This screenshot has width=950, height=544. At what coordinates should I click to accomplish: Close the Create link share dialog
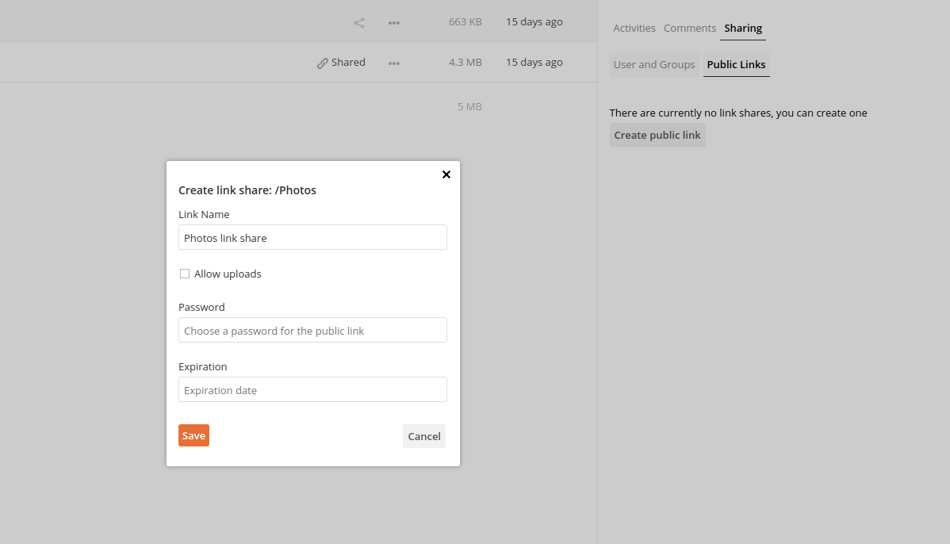(x=446, y=174)
